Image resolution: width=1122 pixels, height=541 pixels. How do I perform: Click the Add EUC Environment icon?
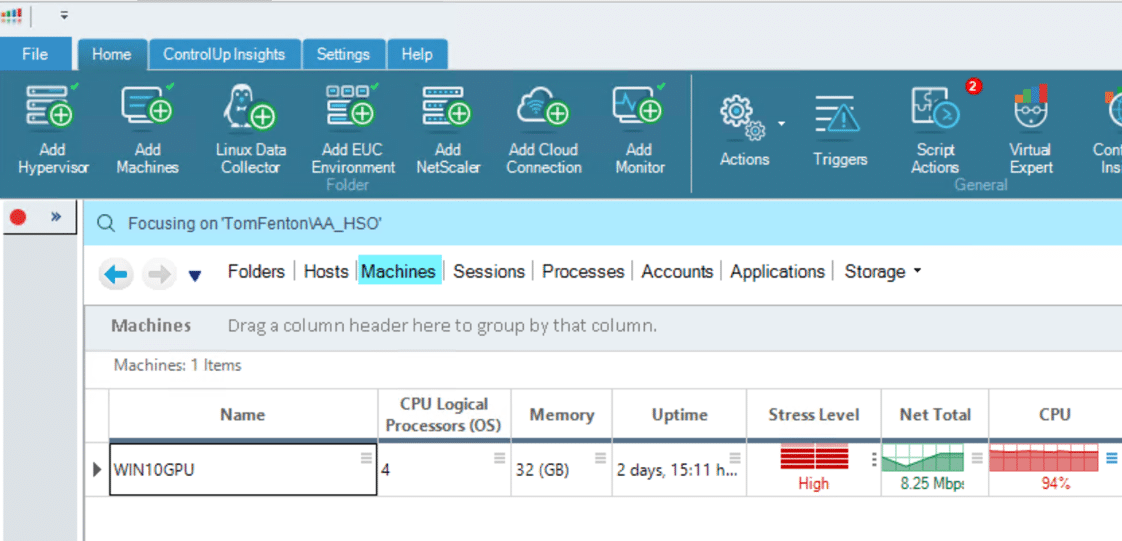click(x=353, y=105)
